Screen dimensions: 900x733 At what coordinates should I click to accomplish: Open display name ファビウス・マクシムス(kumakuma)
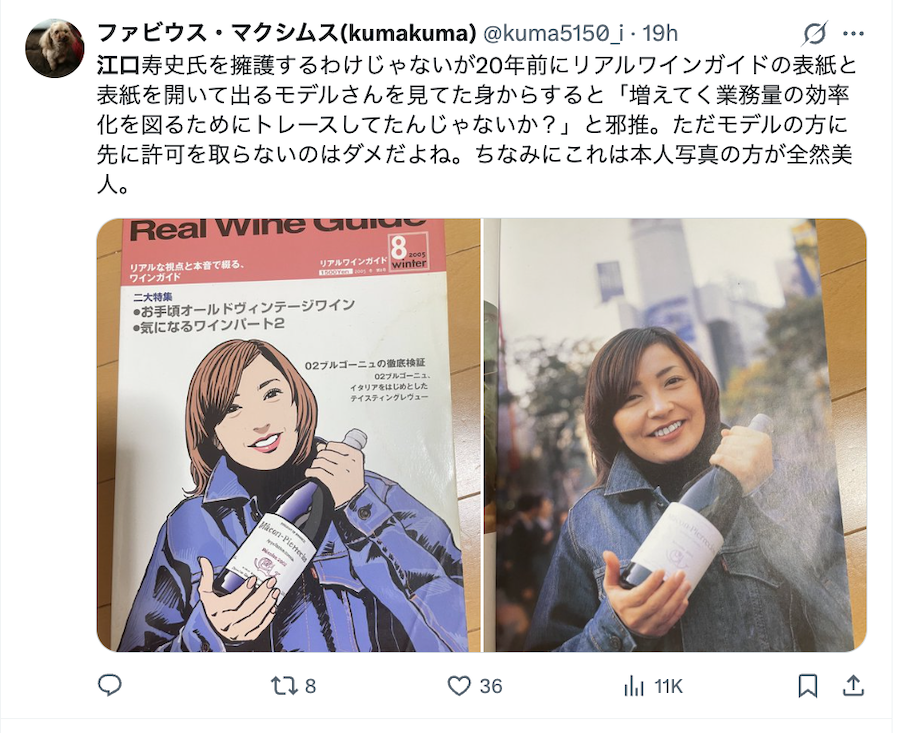pyautogui.click(x=286, y=33)
